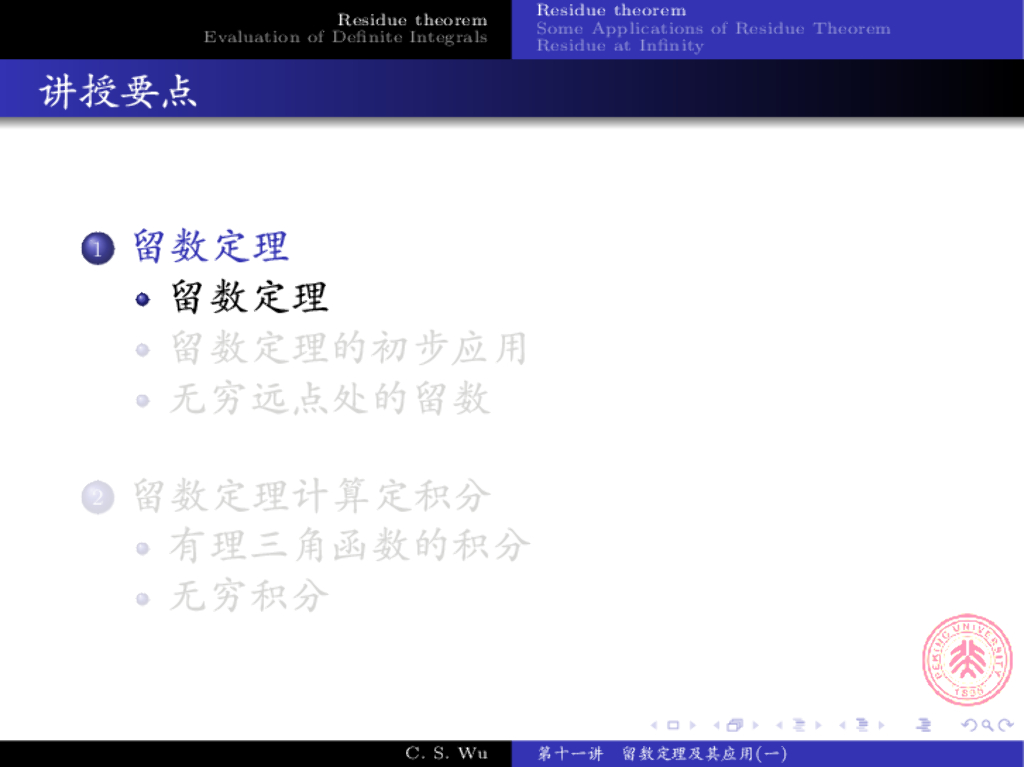Jump to next section with right arrow
Image resolution: width=1024 pixels, height=767 pixels.
click(881, 725)
